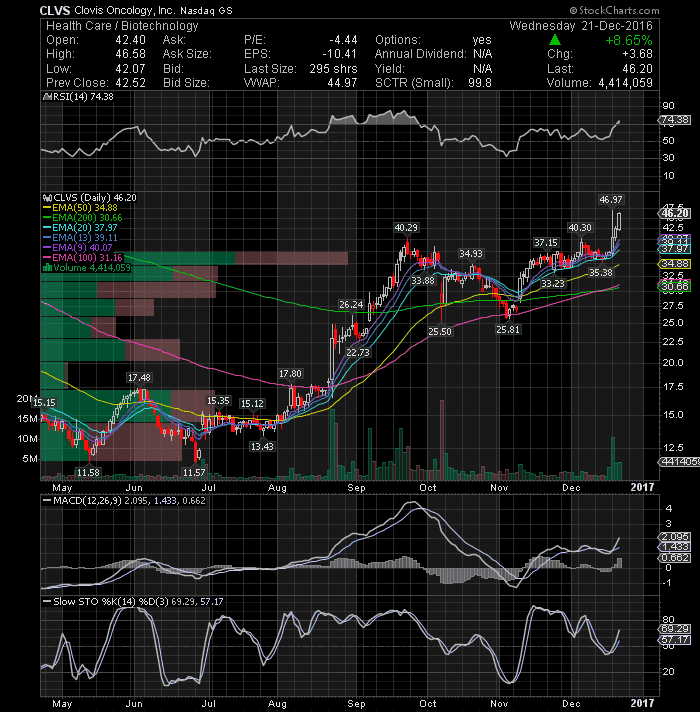Click the P/E value -4.44

coord(342,40)
